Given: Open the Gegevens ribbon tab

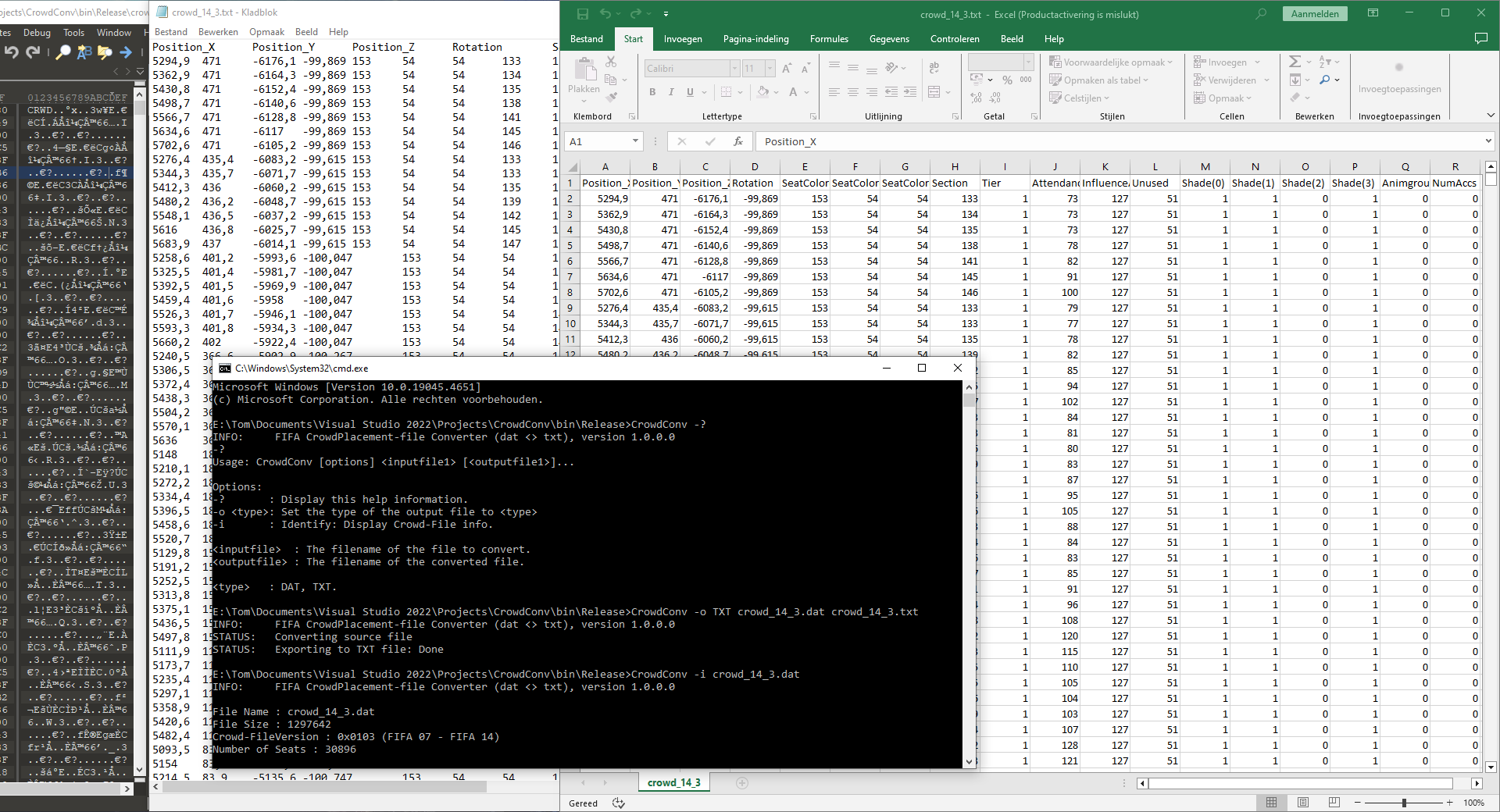Looking at the screenshot, I should tap(889, 39).
